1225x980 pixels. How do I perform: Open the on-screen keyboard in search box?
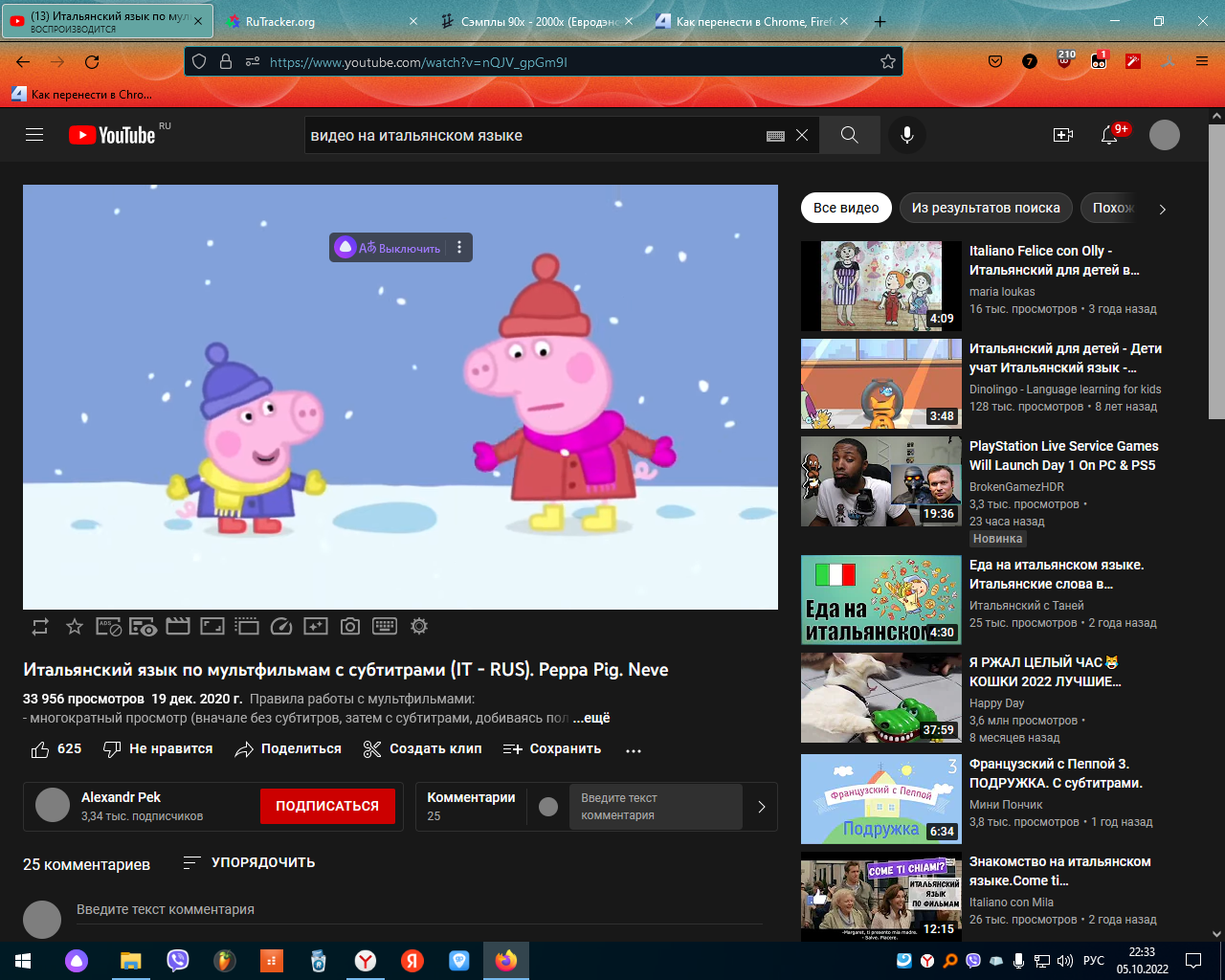tap(776, 136)
